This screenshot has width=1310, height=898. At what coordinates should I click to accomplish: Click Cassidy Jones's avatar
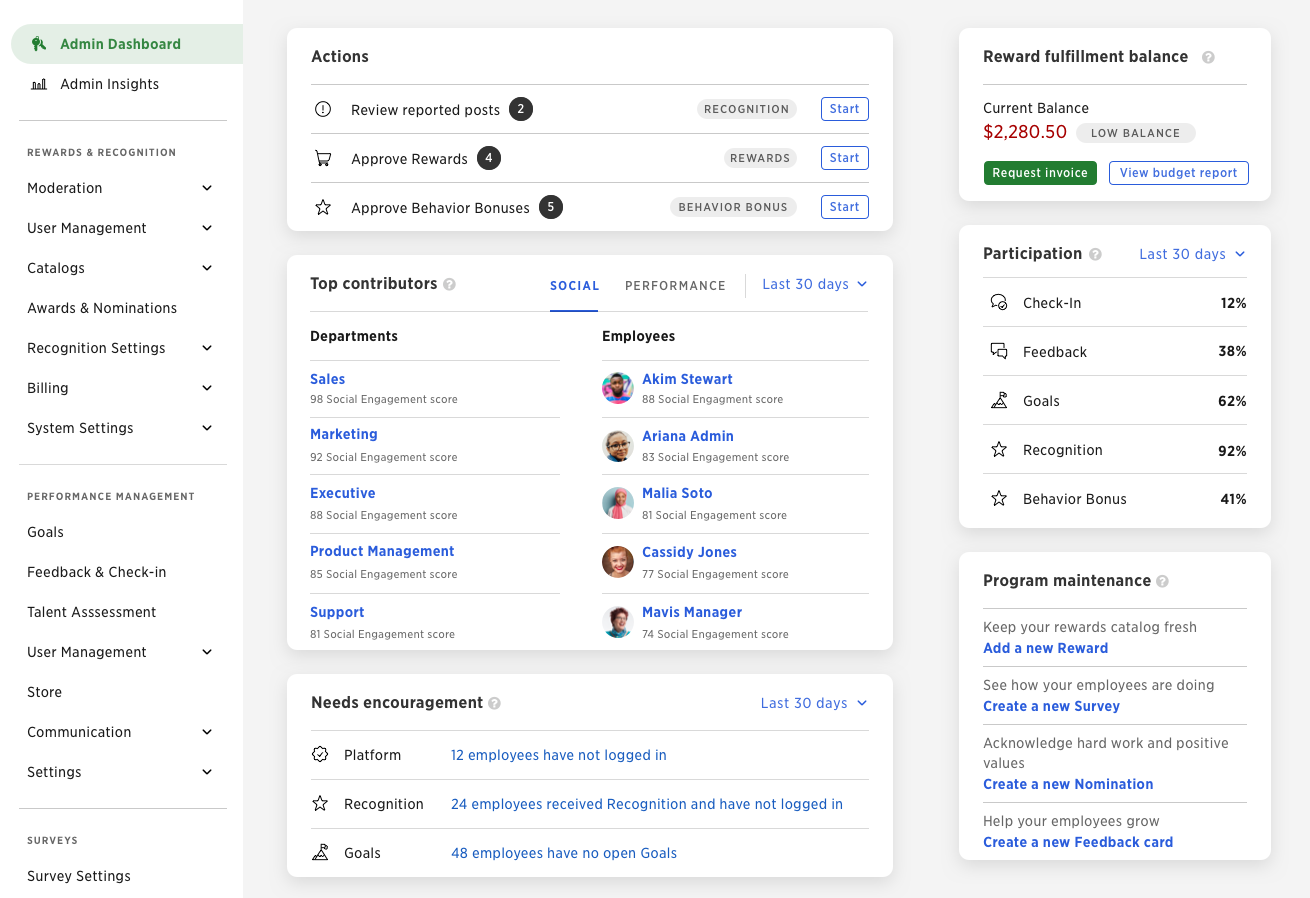pos(618,562)
